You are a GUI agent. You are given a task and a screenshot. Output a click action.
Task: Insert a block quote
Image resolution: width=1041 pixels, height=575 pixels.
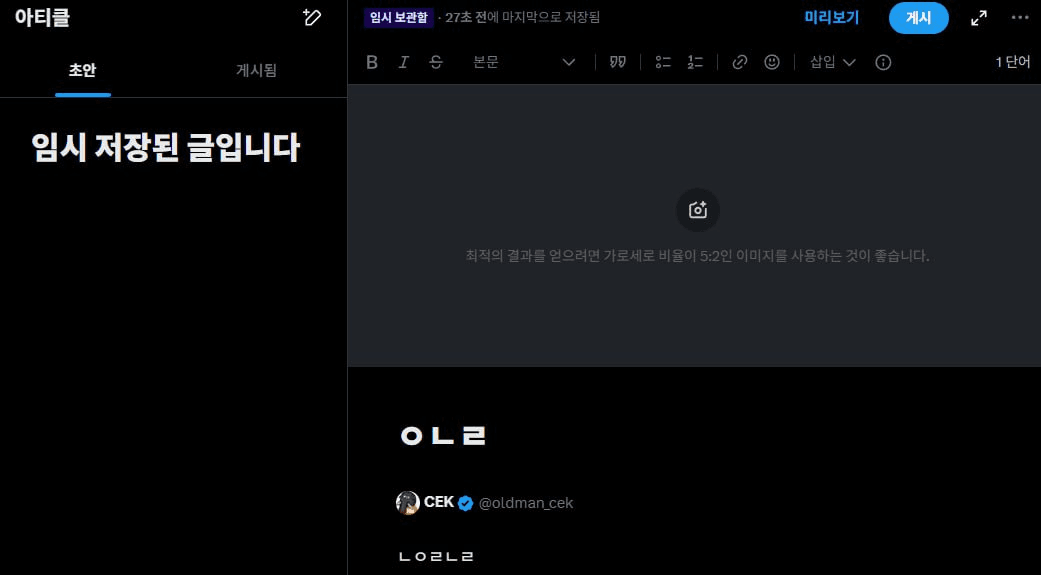pyautogui.click(x=617, y=62)
